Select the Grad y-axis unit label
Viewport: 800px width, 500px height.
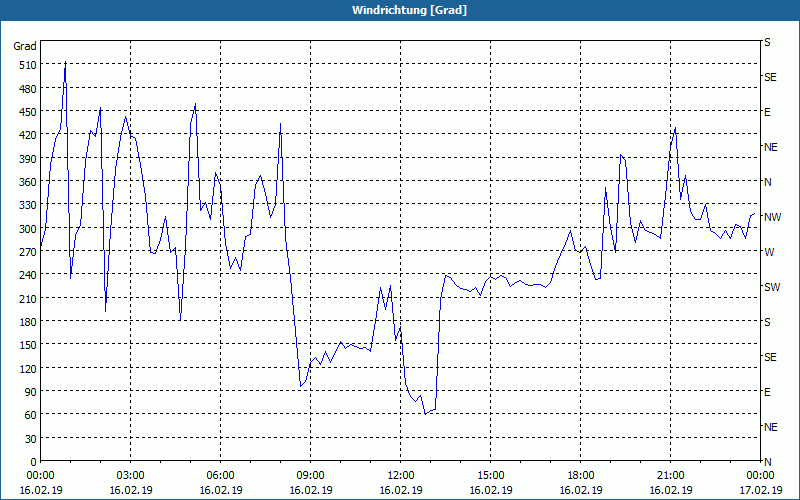(x=25, y=46)
